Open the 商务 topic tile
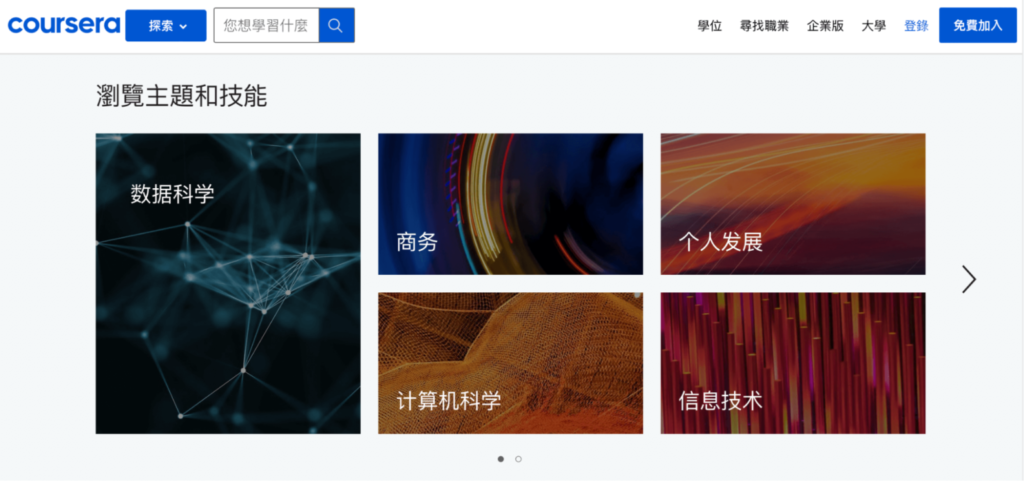Screen dimensions: 1024x481 [x=510, y=204]
